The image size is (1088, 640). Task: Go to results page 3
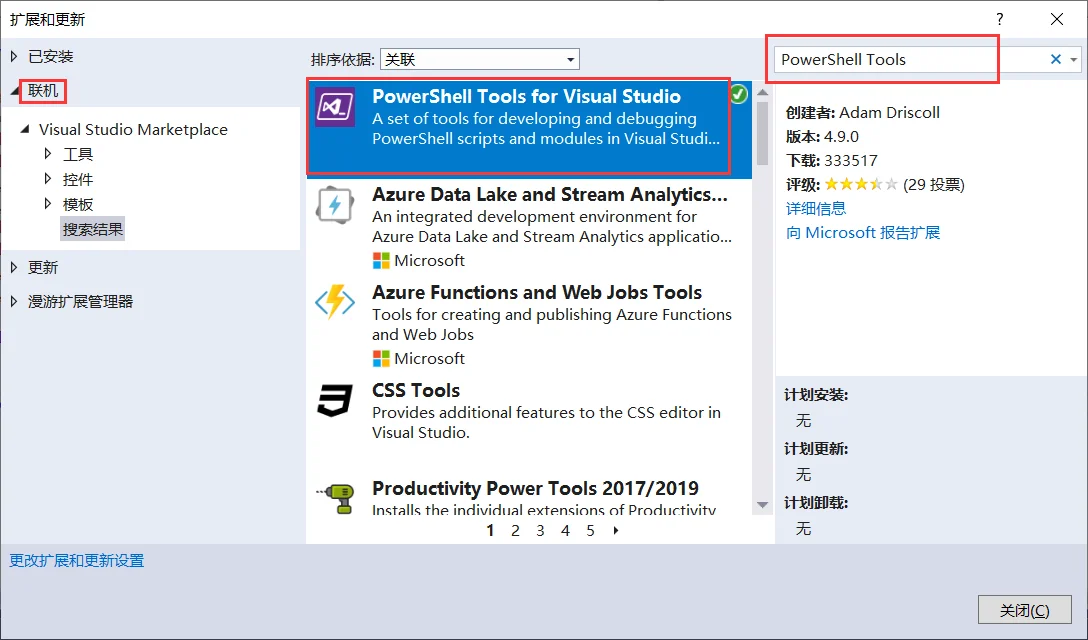pos(541,531)
